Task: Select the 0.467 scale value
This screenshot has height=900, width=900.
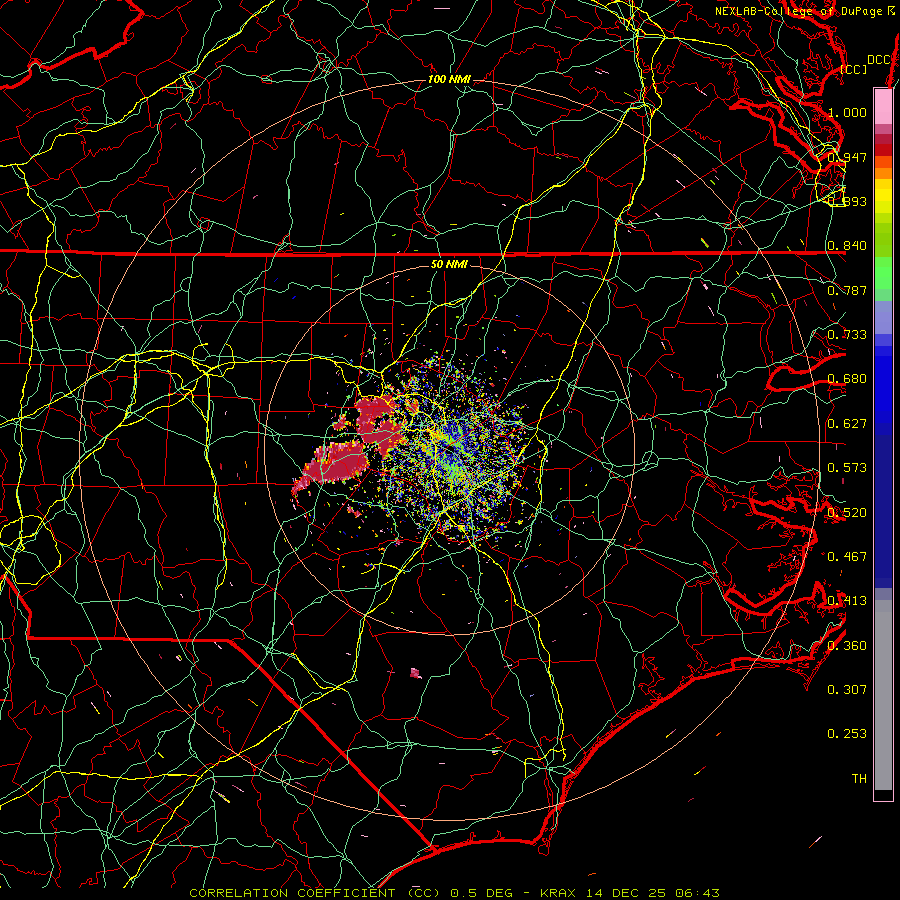Action: click(x=847, y=556)
